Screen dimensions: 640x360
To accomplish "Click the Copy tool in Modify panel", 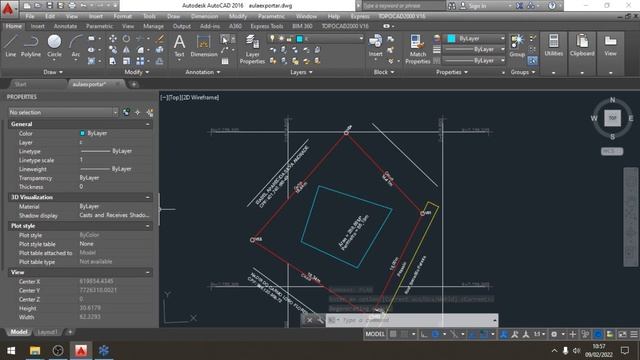I will (x=113, y=50).
